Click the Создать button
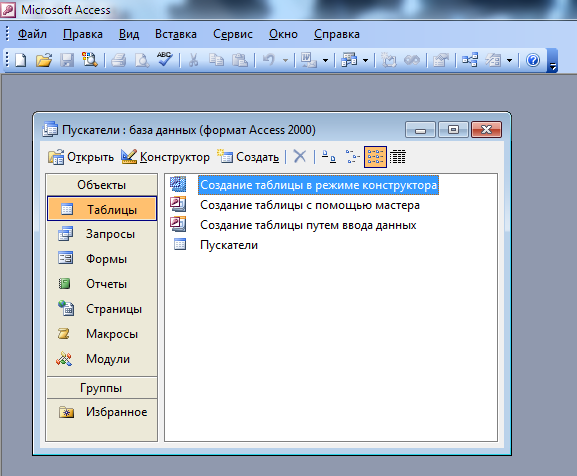 [248, 157]
